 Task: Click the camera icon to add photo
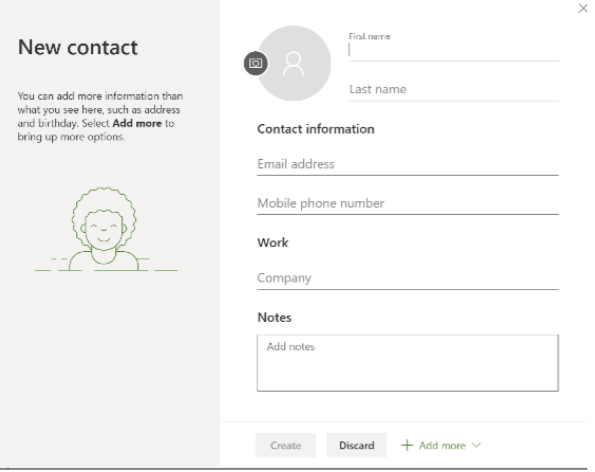point(255,63)
